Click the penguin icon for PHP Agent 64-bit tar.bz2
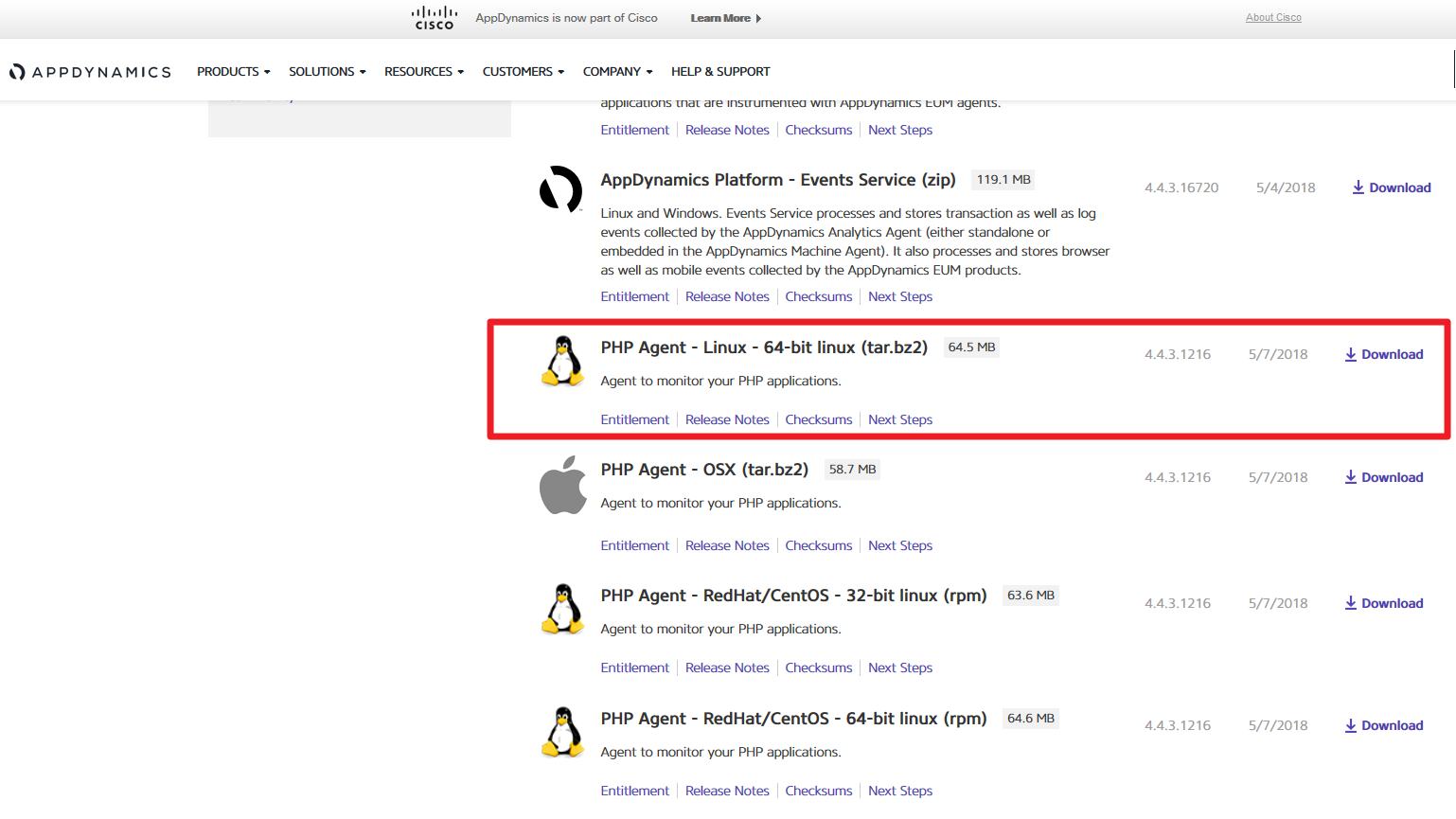The height and width of the screenshot is (819, 1456). tap(563, 361)
